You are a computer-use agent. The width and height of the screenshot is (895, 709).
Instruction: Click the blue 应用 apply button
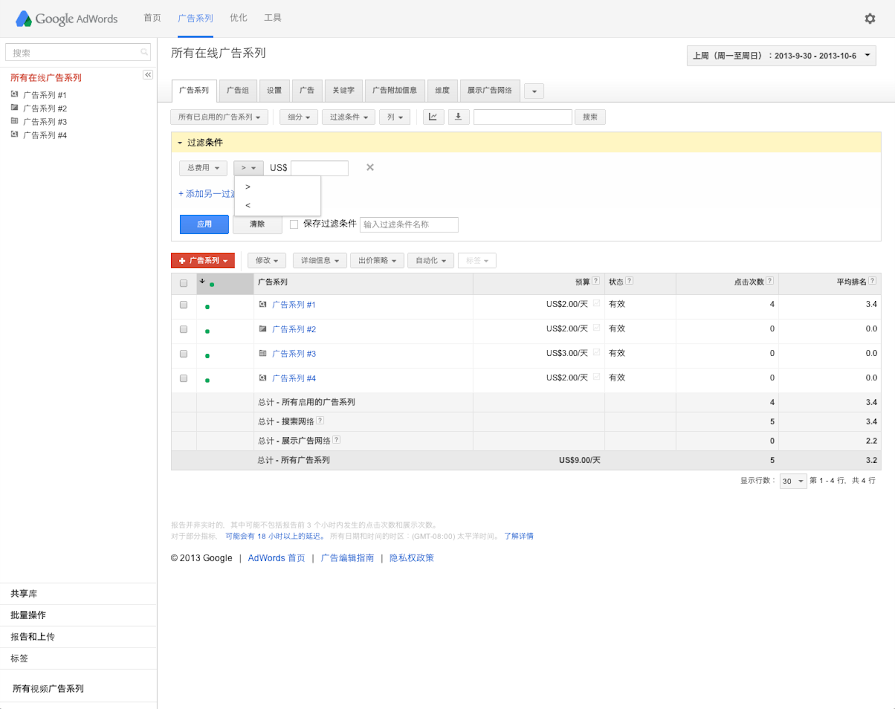point(204,224)
